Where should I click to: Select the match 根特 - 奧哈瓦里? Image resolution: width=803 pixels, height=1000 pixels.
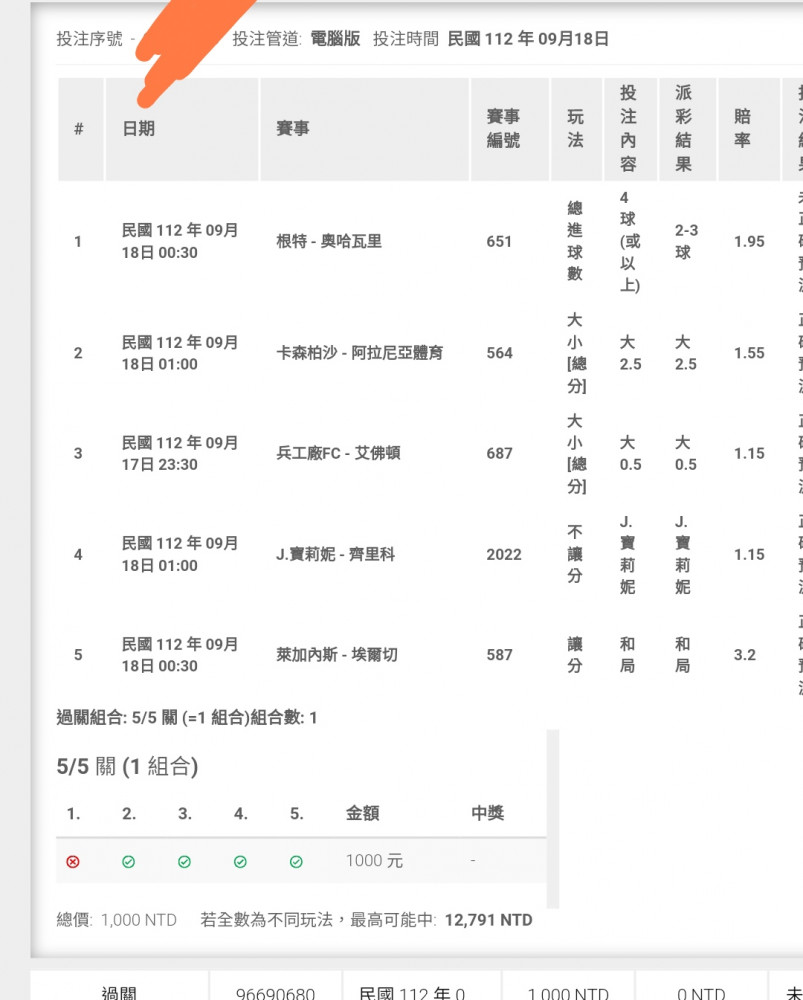coord(329,242)
